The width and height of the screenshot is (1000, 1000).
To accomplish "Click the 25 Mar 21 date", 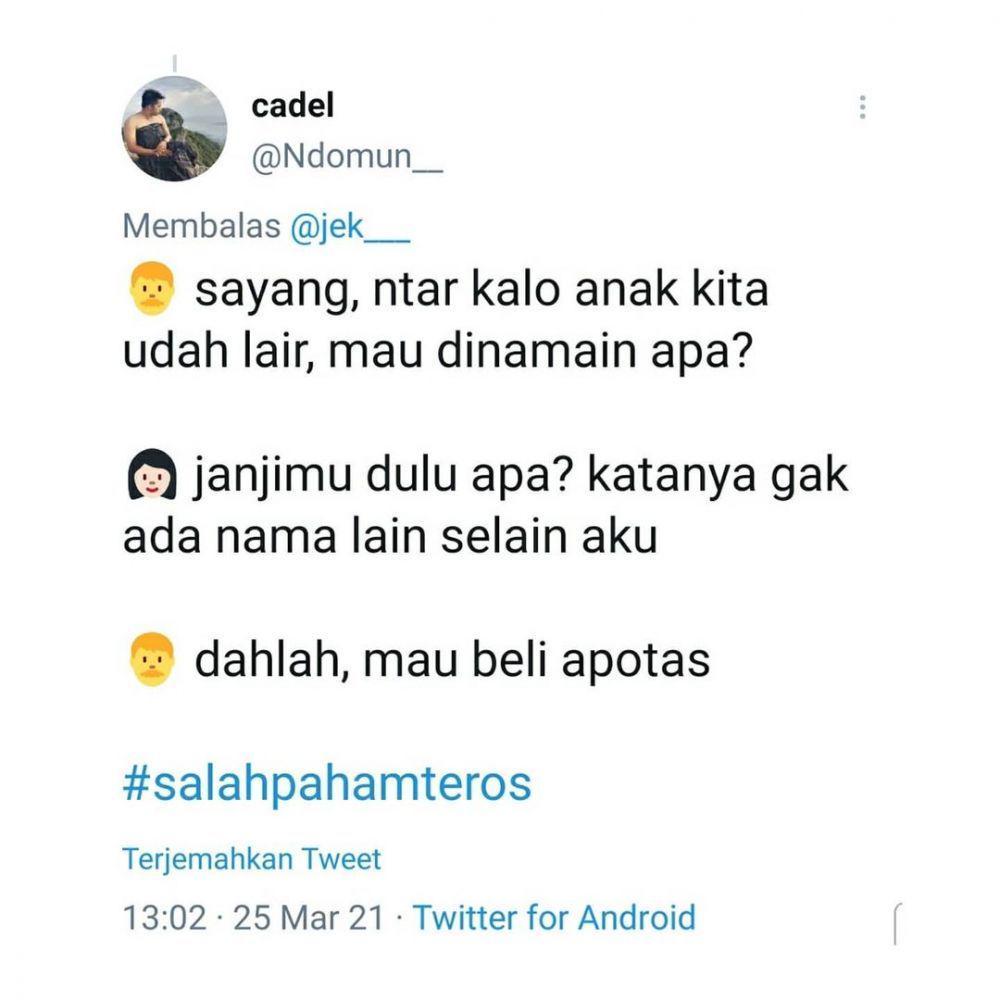I will [x=309, y=918].
